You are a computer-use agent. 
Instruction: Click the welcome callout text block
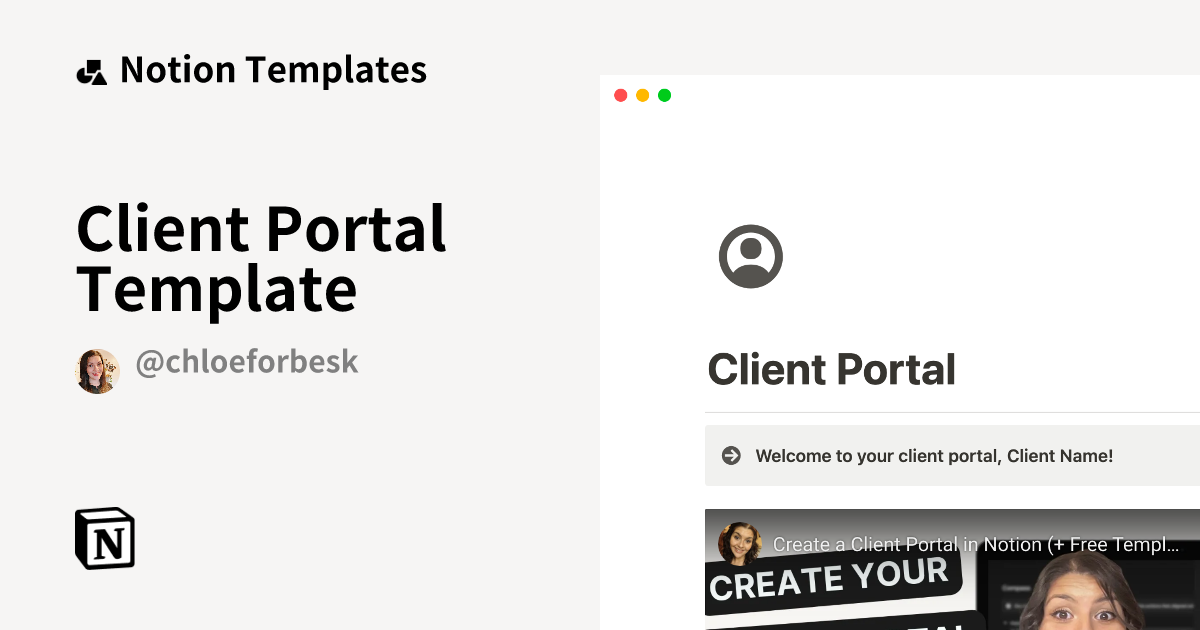point(952,456)
